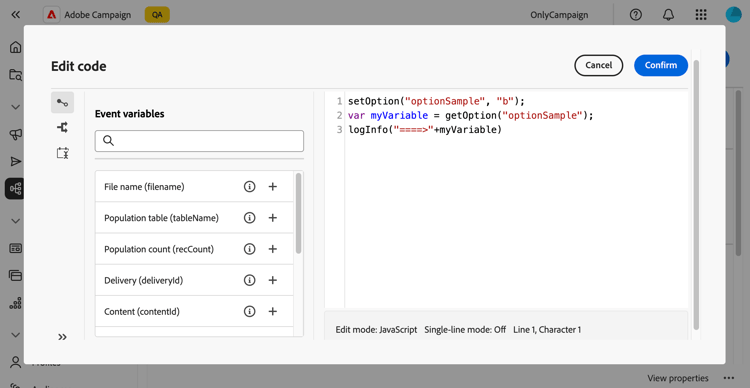Add Population count (recCount) variable

tap(273, 249)
